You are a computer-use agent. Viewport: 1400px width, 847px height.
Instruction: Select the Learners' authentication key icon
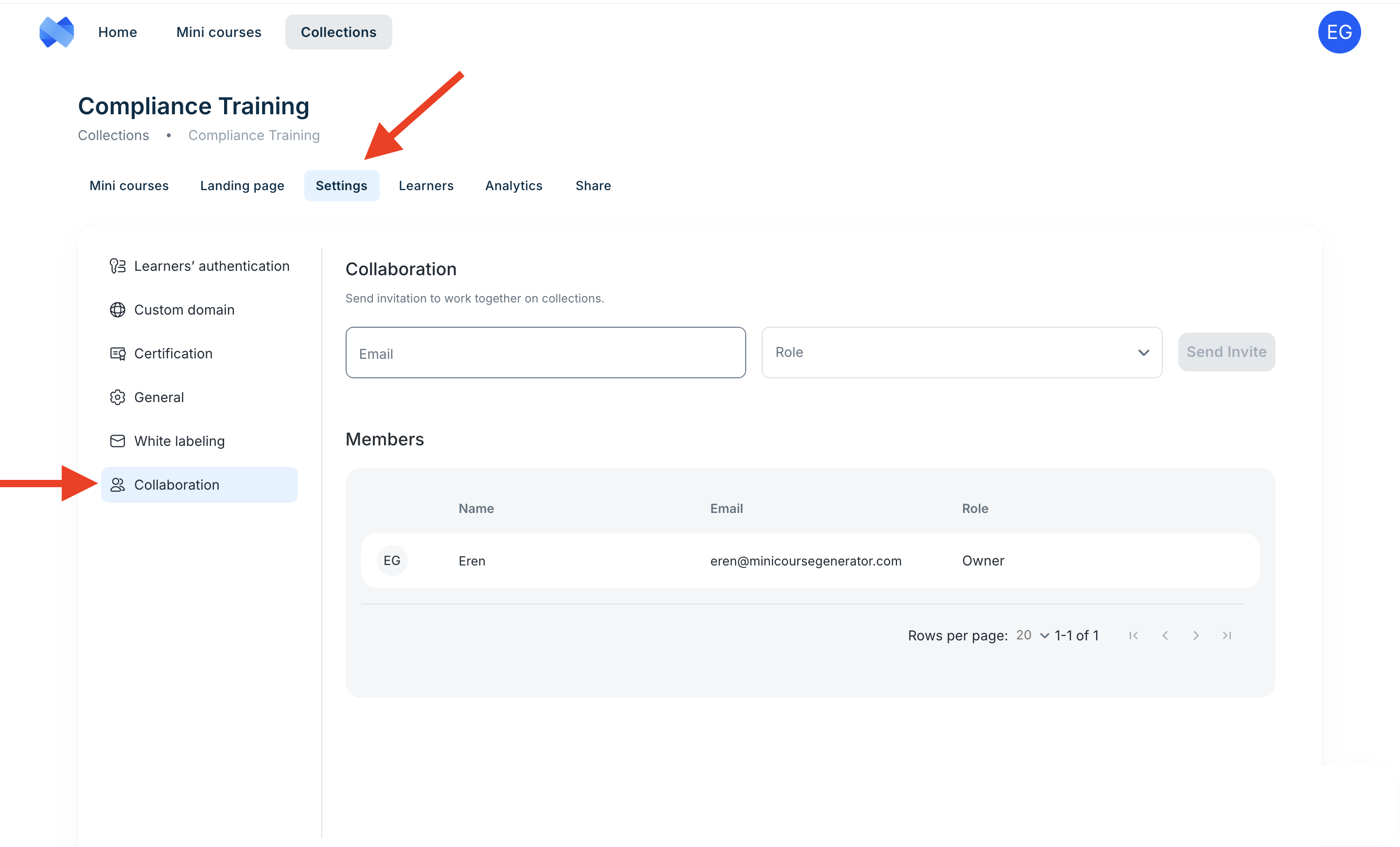click(117, 266)
